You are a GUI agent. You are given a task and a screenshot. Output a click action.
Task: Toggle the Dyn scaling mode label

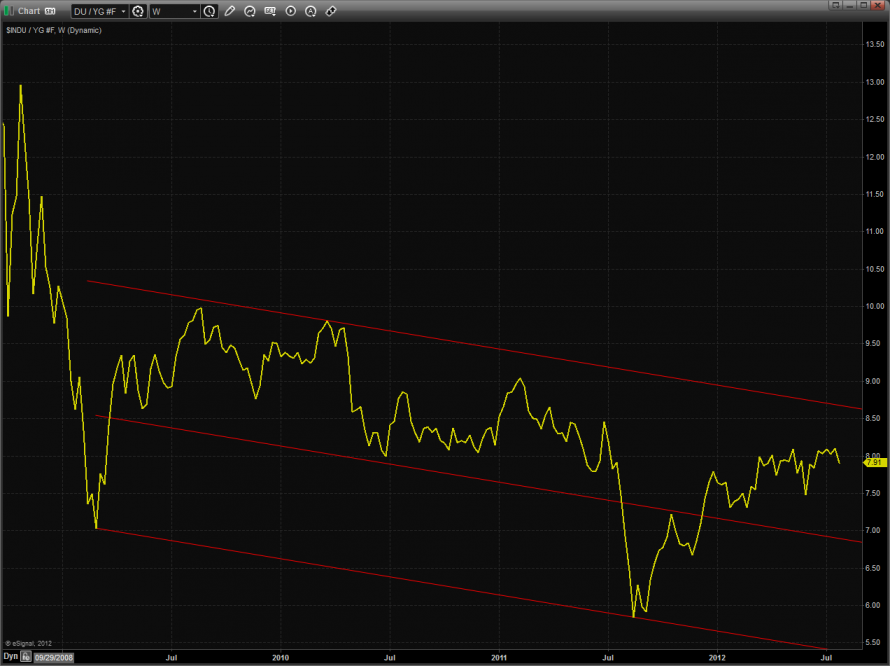coord(11,657)
